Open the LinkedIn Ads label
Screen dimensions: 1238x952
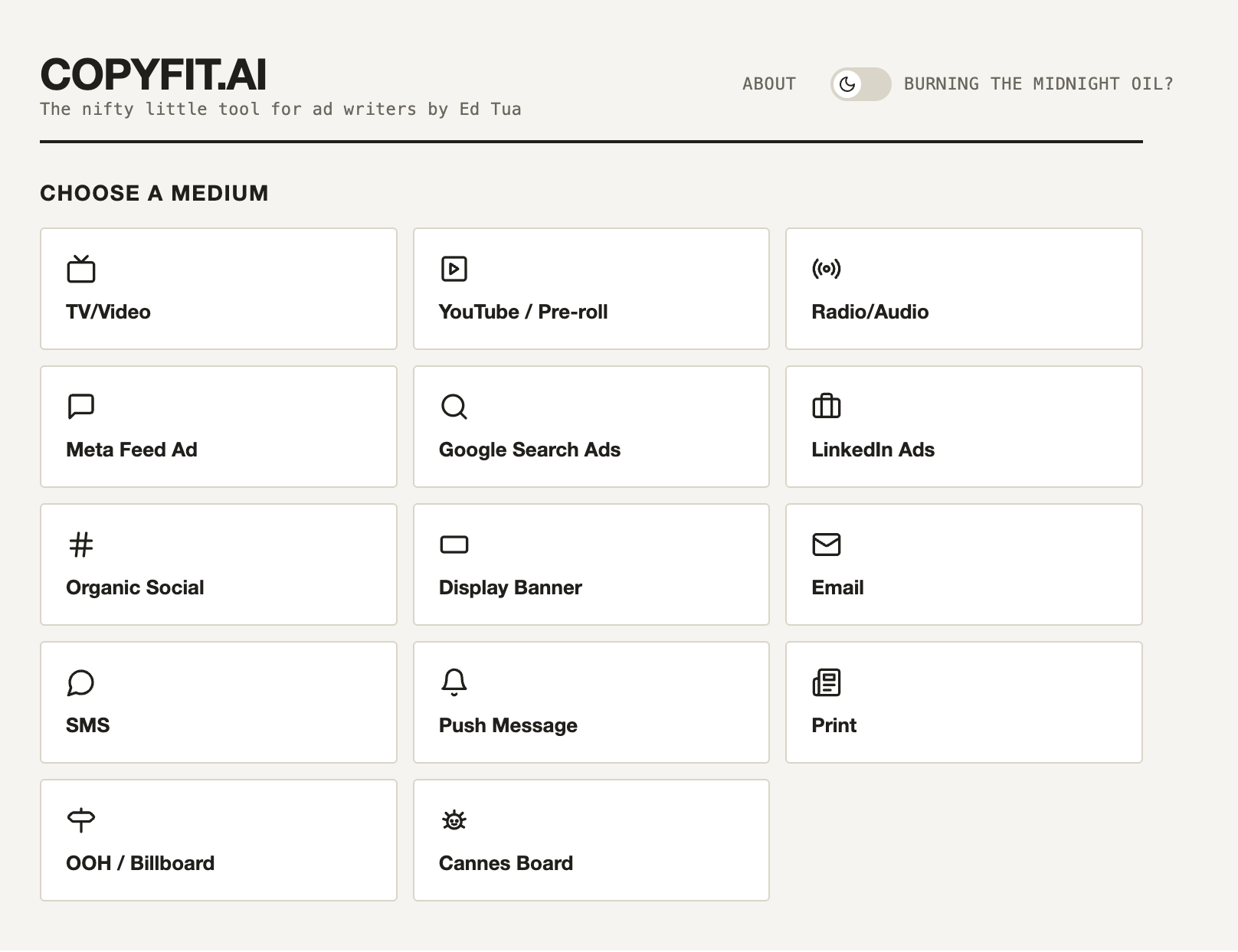tap(873, 450)
